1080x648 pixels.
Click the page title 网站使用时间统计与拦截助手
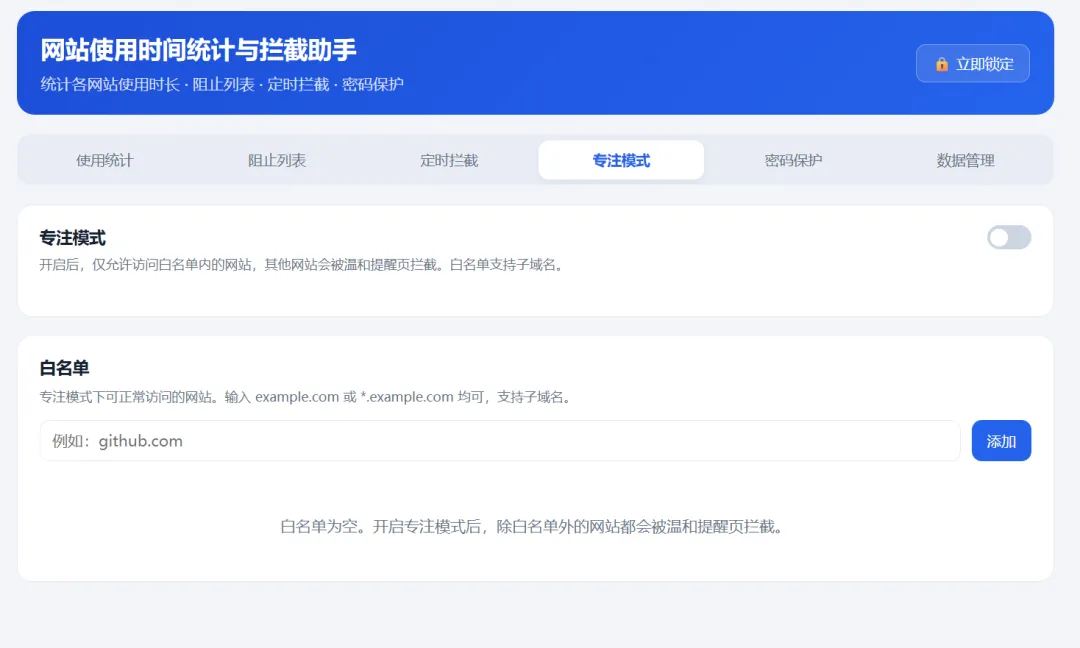[198, 50]
